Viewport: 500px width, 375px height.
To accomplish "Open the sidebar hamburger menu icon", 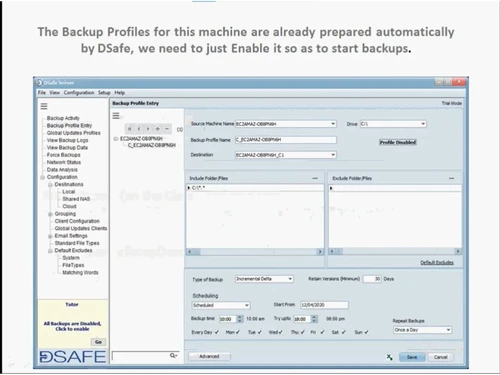I will (44, 106).
